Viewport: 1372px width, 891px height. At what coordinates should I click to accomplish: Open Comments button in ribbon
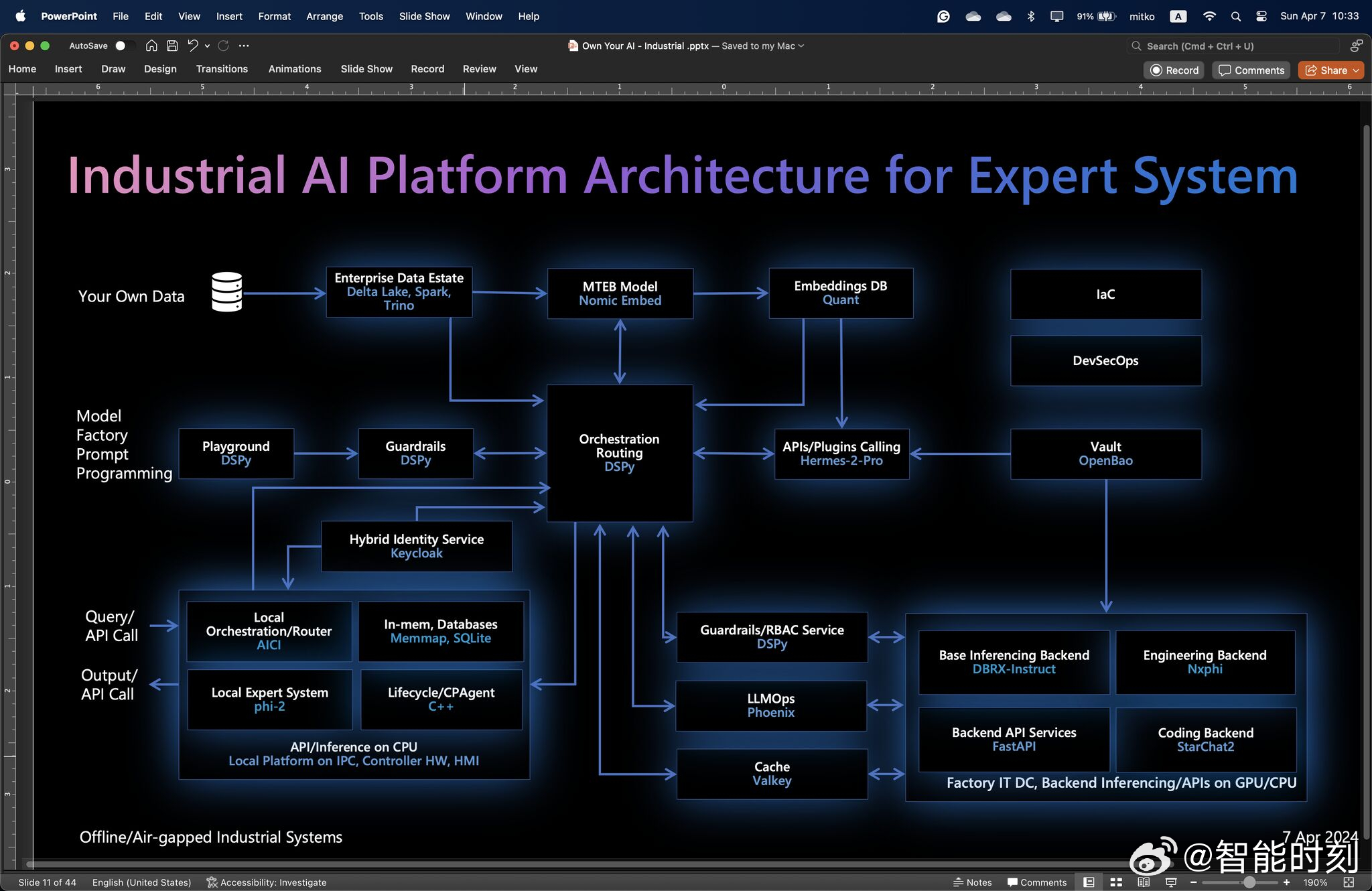(x=1251, y=70)
